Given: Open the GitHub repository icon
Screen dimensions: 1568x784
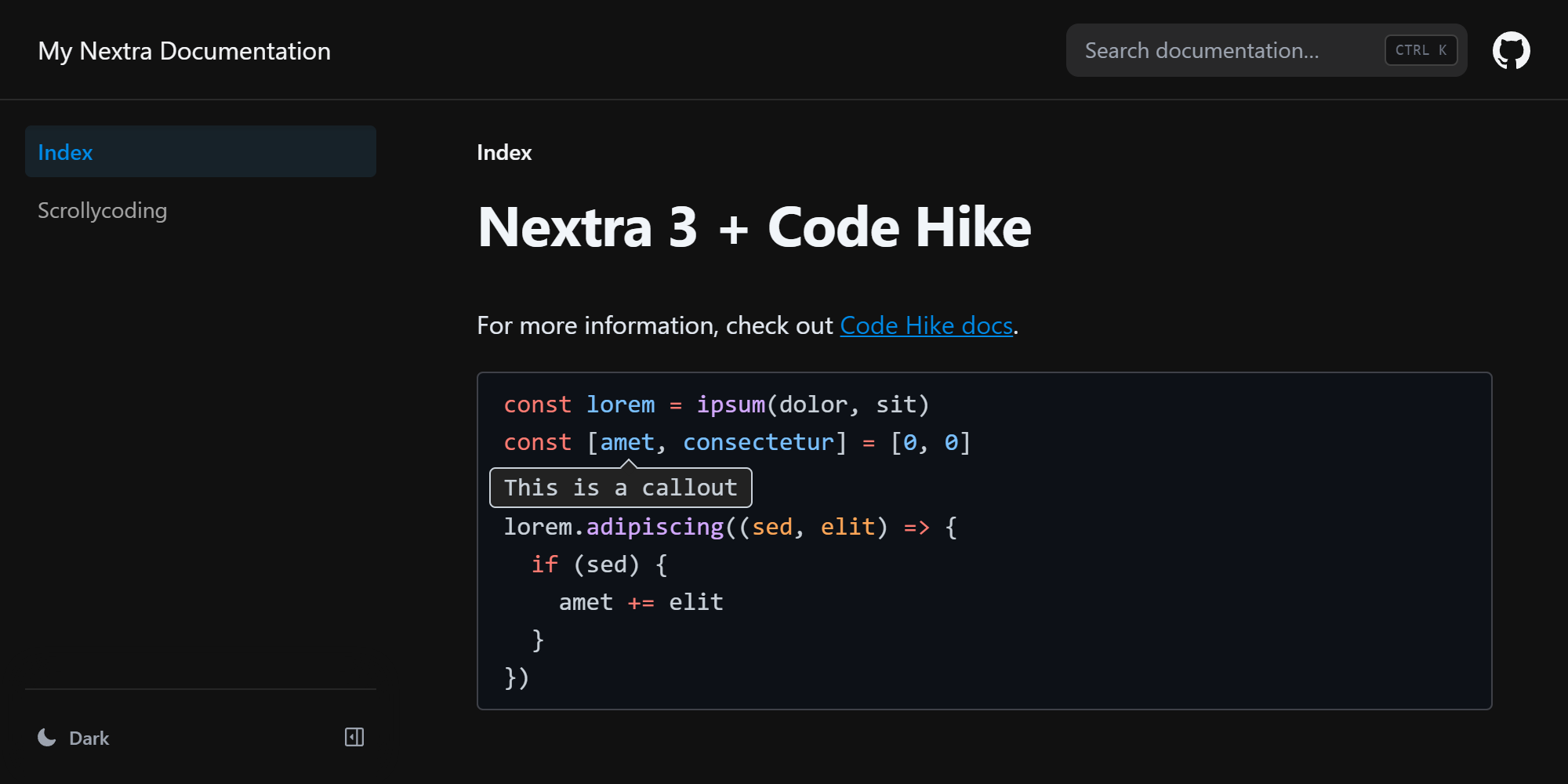Looking at the screenshot, I should (x=1511, y=51).
